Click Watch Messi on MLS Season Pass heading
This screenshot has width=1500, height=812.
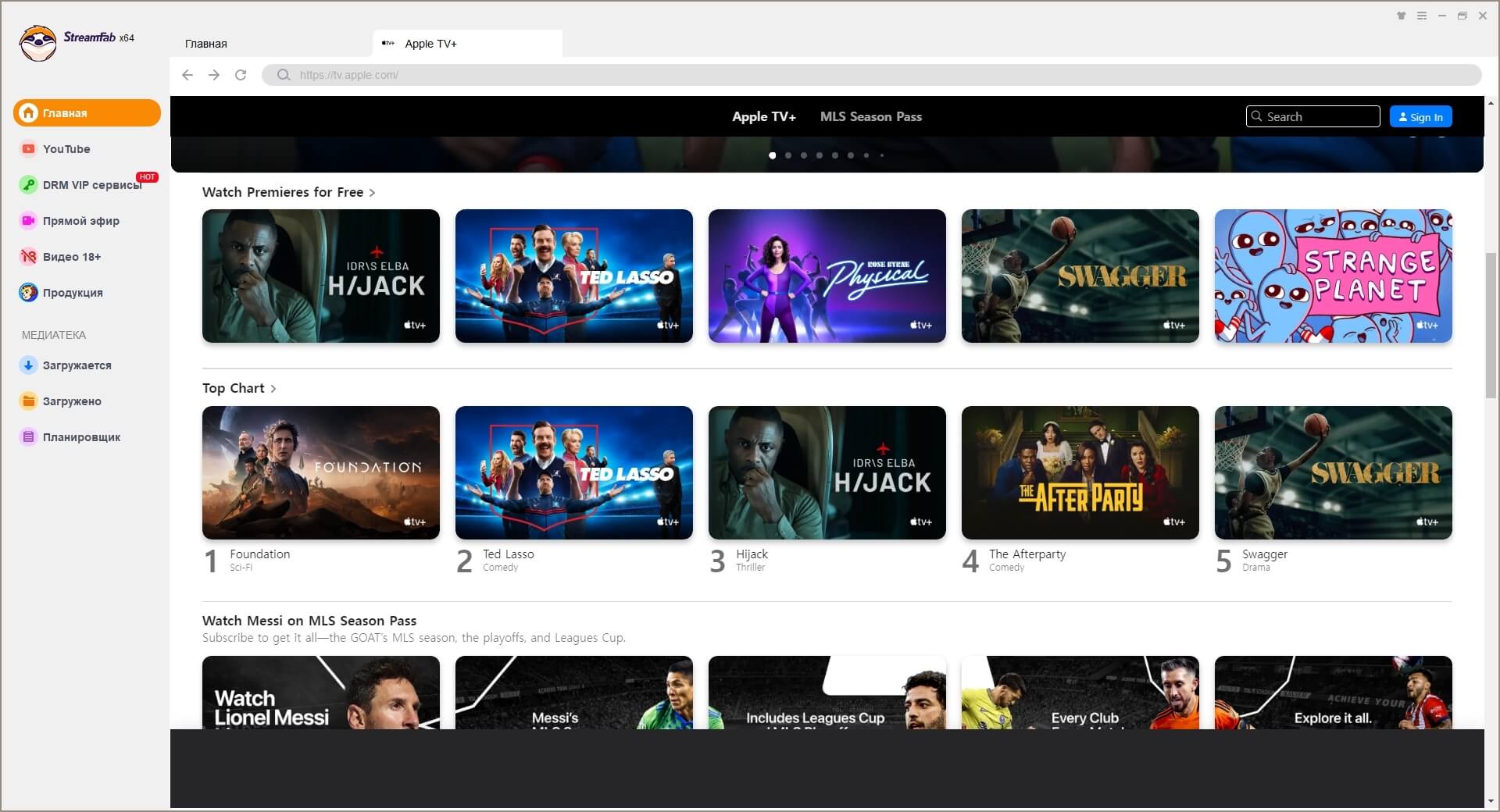309,621
